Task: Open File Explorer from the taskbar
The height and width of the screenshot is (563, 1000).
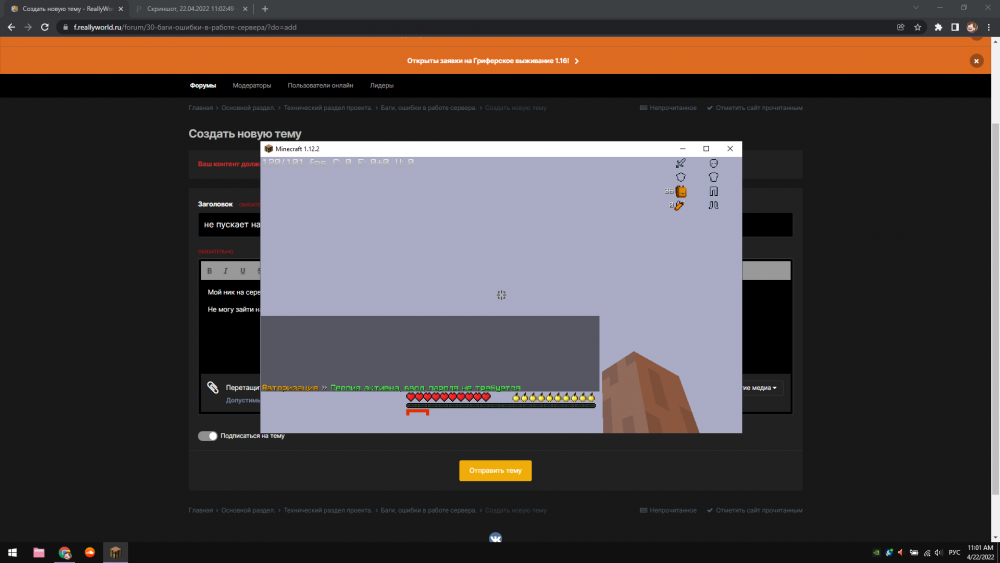Action: [x=39, y=552]
